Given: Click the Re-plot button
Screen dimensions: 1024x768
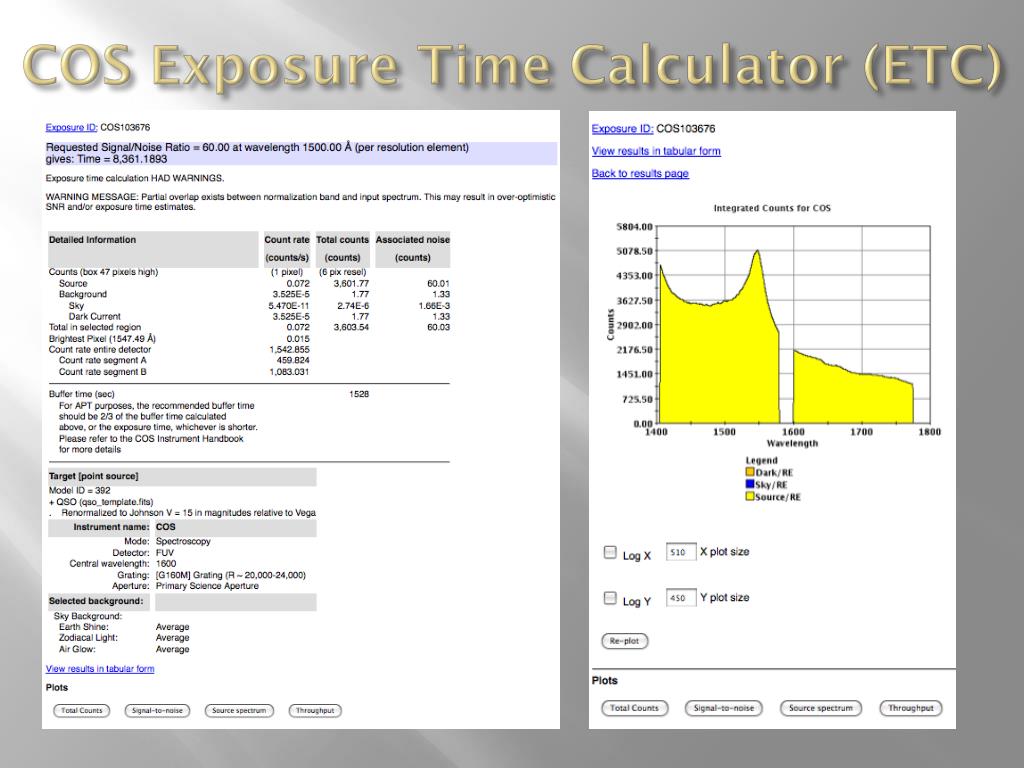Looking at the screenshot, I should [x=624, y=641].
